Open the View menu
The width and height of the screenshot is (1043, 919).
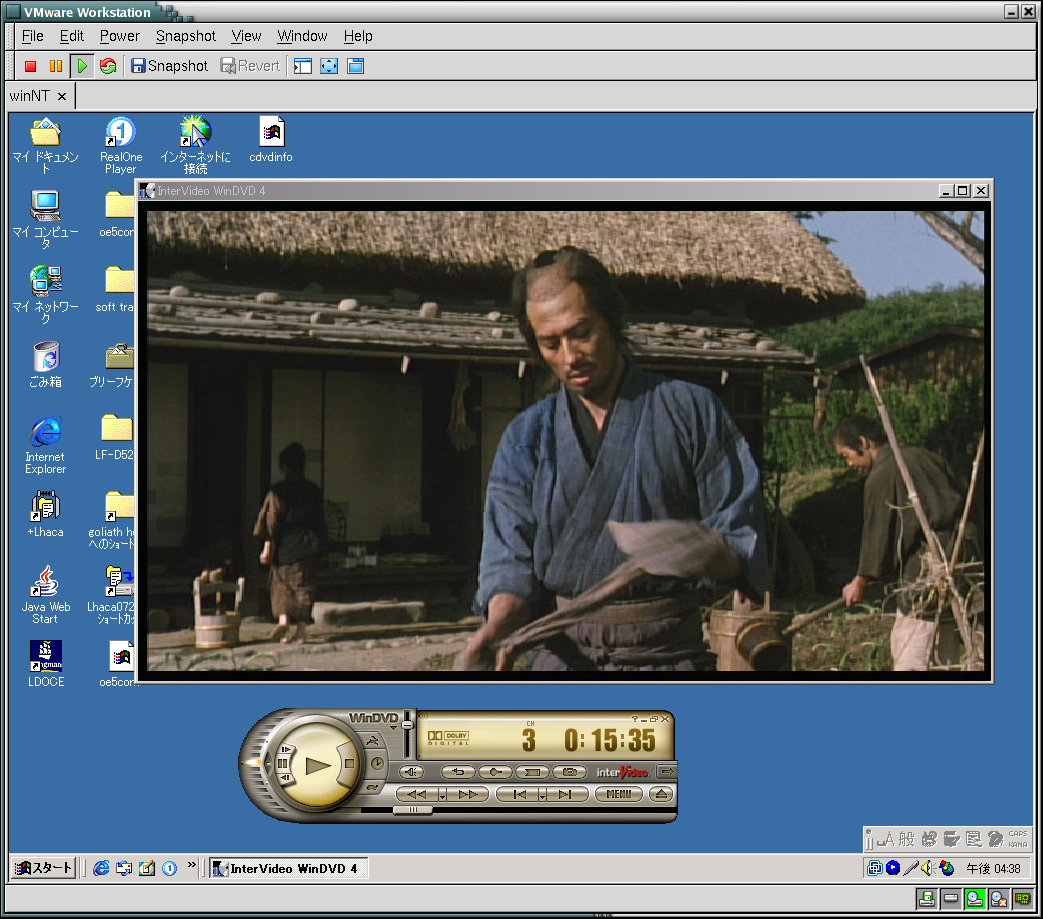(x=246, y=36)
